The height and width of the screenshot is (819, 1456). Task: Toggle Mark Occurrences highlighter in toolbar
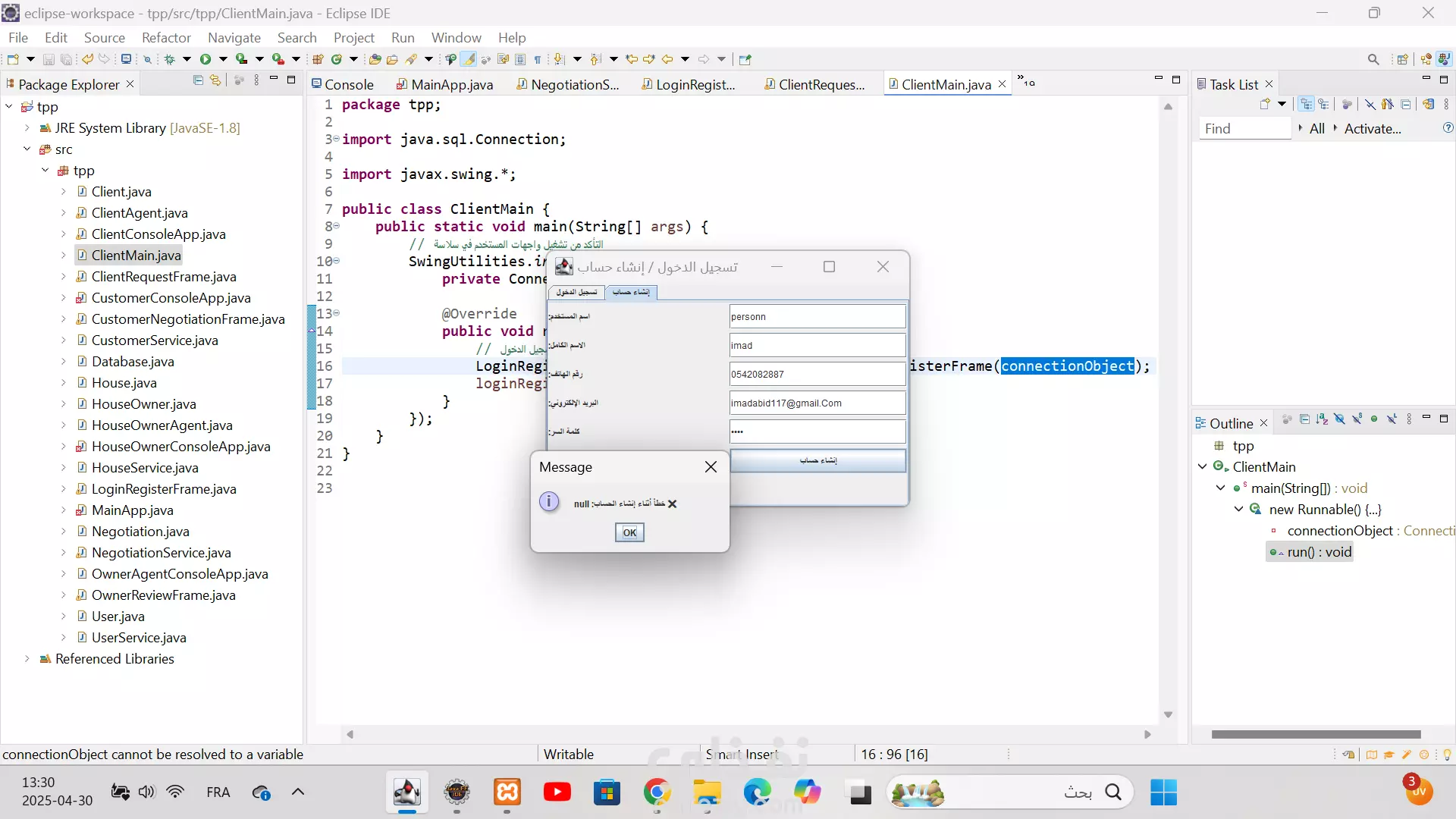469,59
